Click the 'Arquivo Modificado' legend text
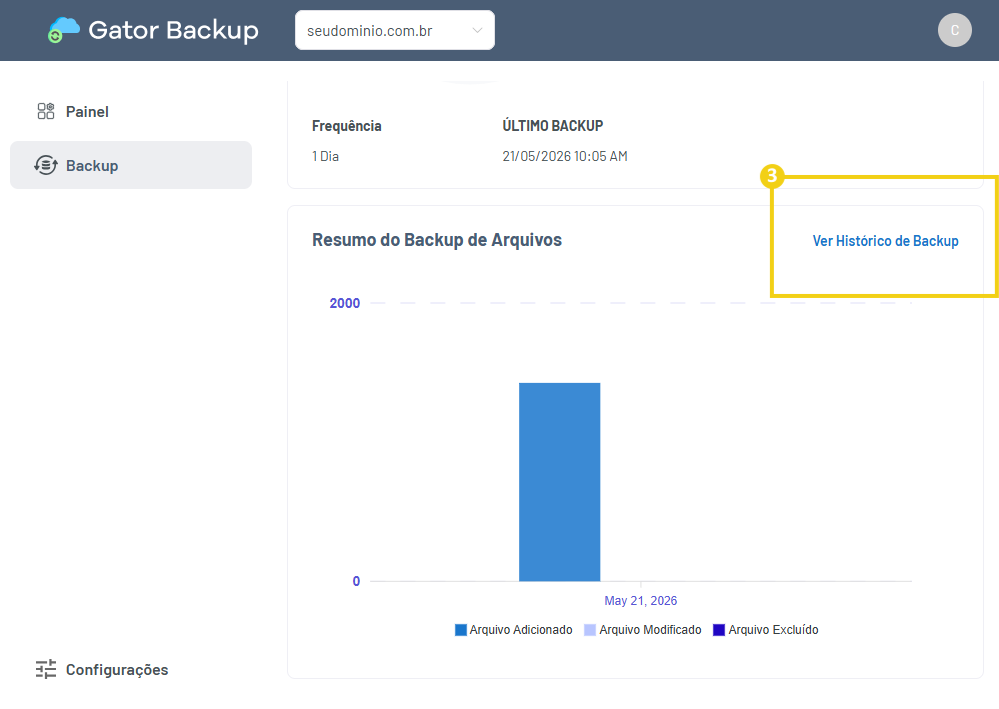 [650, 630]
